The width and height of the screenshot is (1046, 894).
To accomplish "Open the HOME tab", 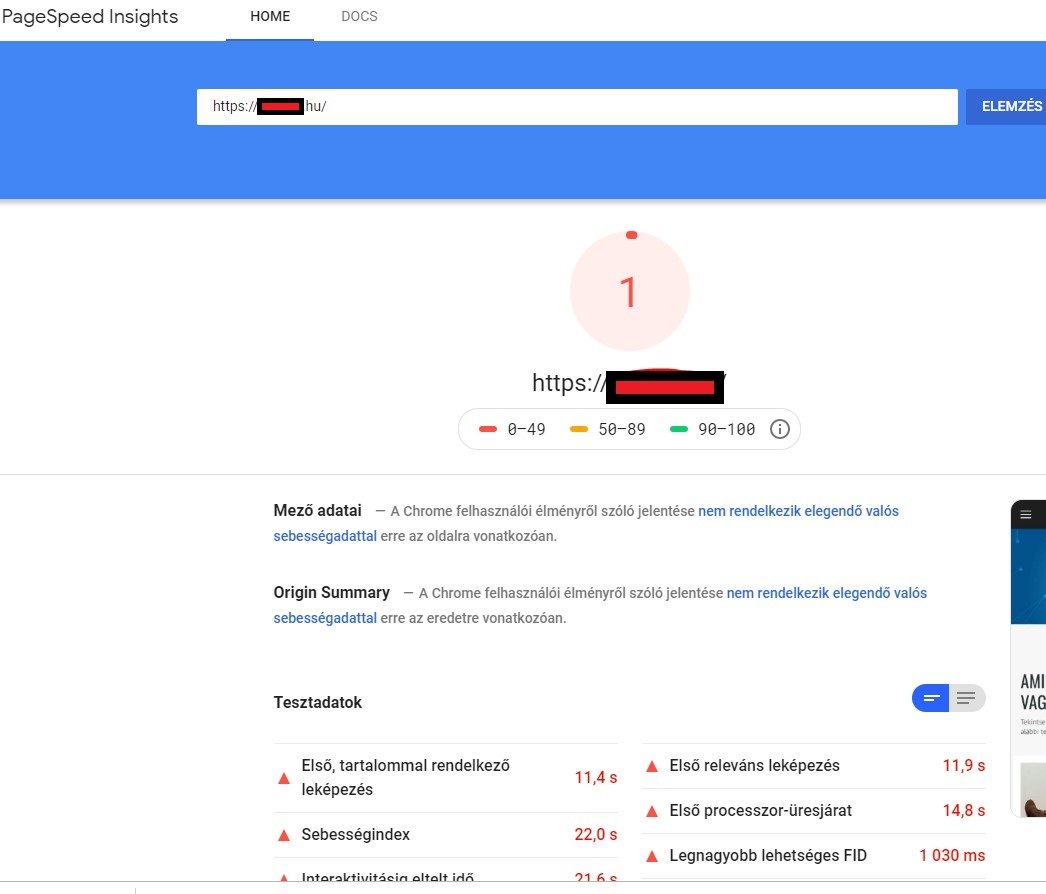I will click(x=270, y=17).
